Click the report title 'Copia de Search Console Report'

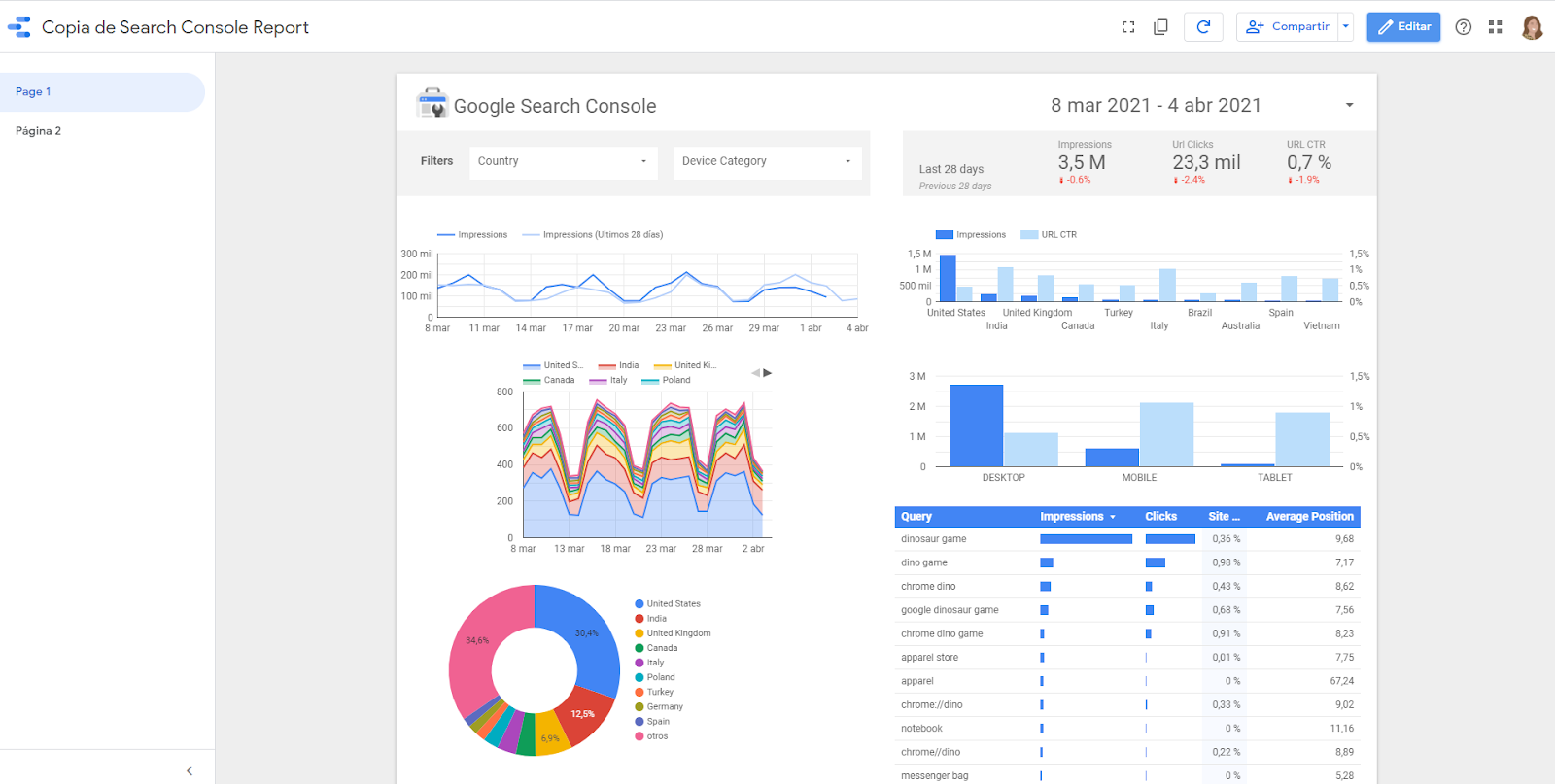click(x=175, y=27)
